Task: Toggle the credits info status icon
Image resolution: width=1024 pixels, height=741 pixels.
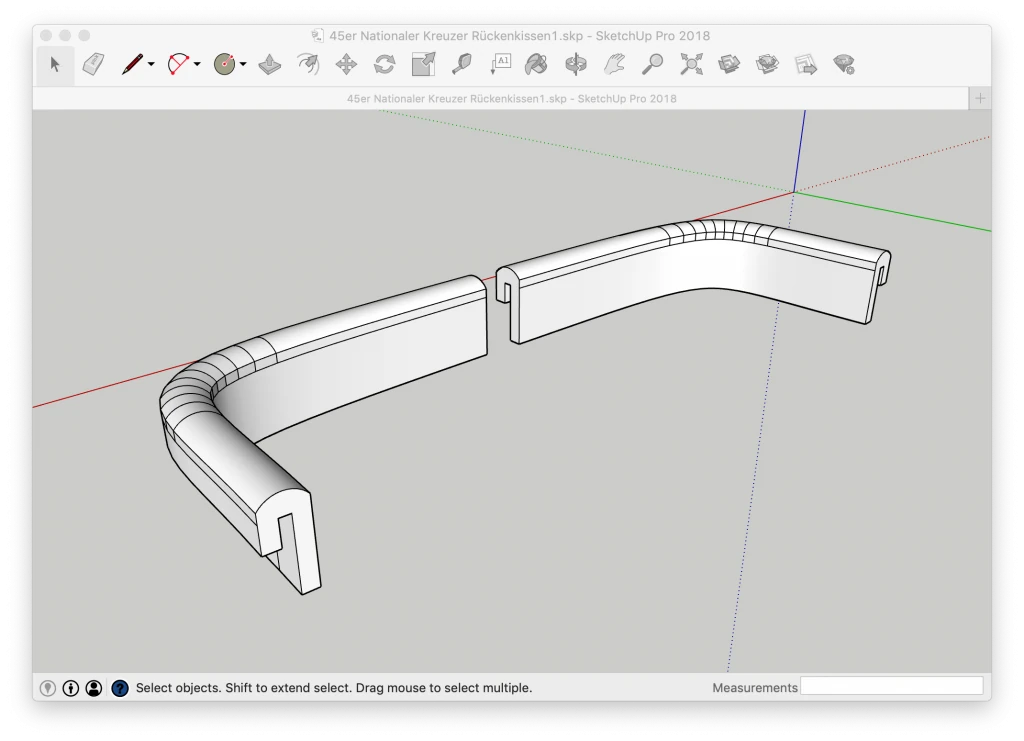Action: coord(71,688)
